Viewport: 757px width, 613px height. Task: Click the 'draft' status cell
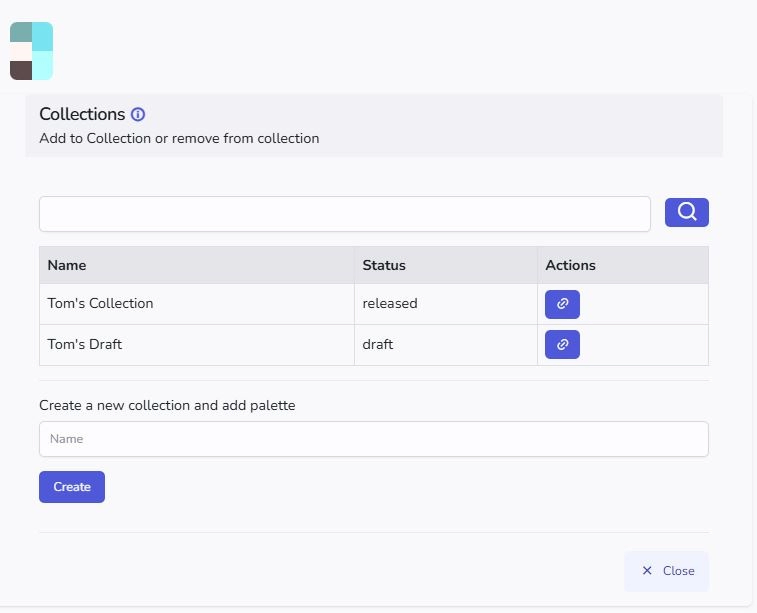point(446,345)
